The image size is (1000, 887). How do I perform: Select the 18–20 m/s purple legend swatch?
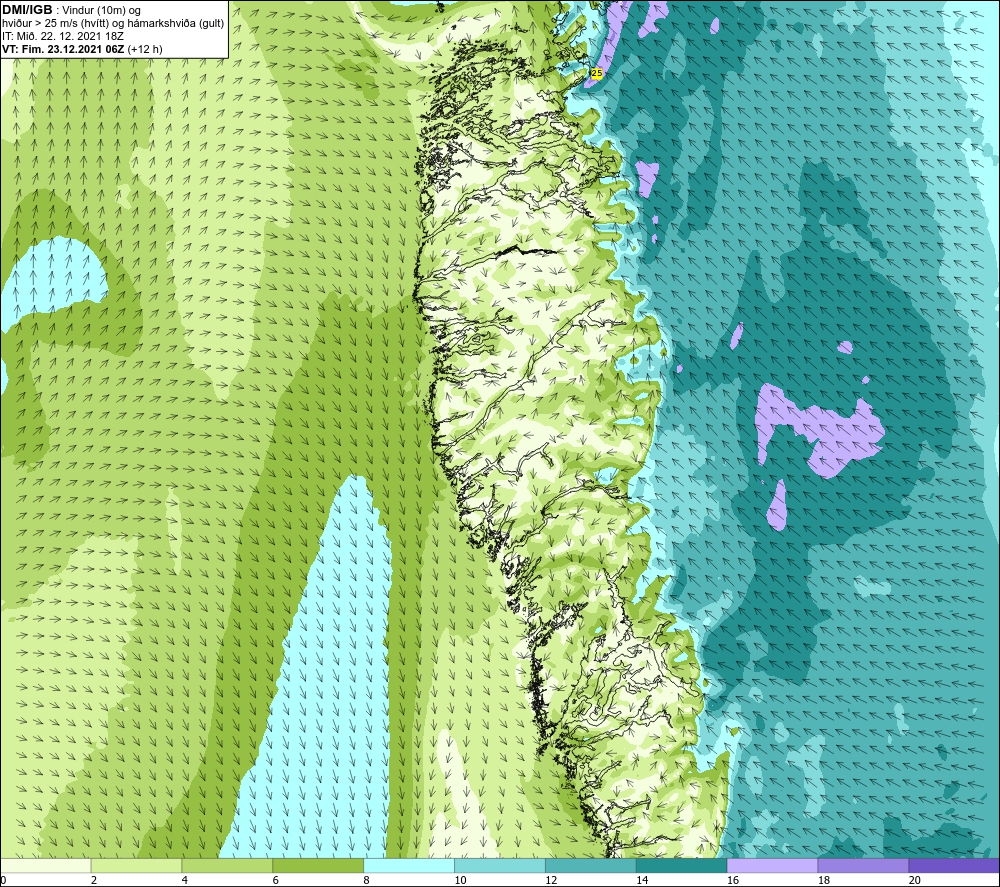click(x=864, y=865)
